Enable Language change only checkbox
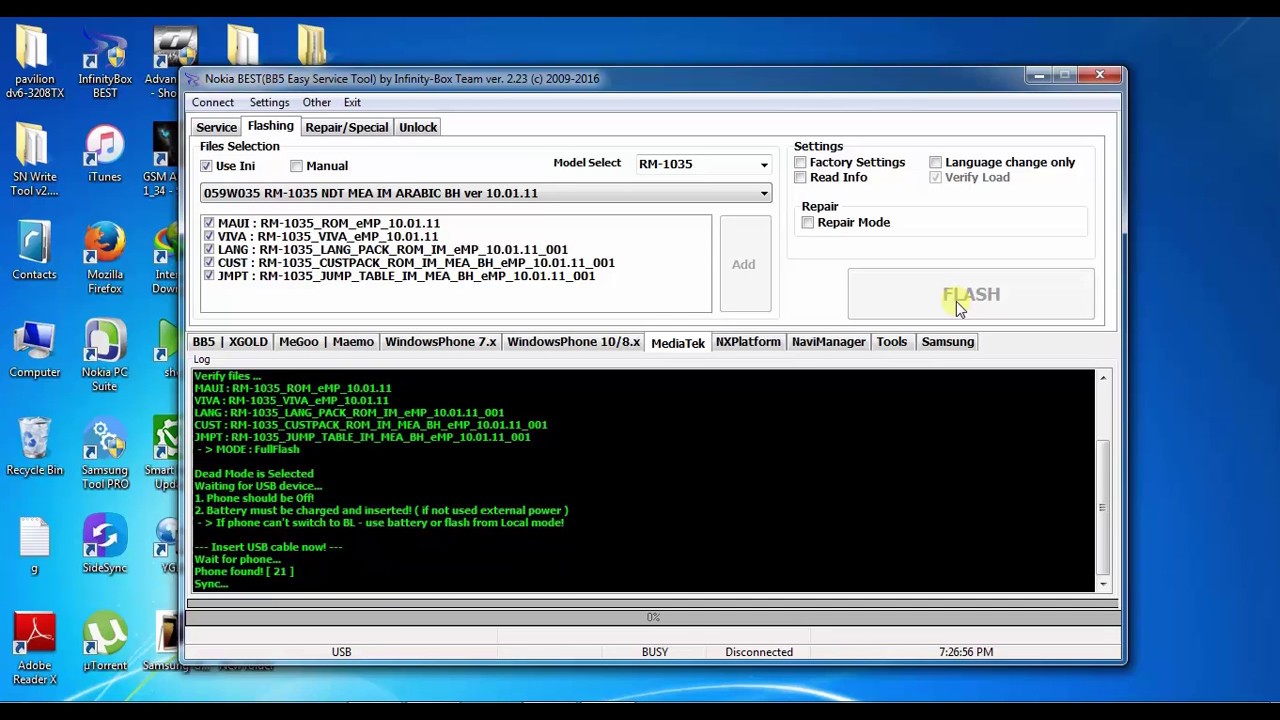The image size is (1280, 720). click(935, 162)
